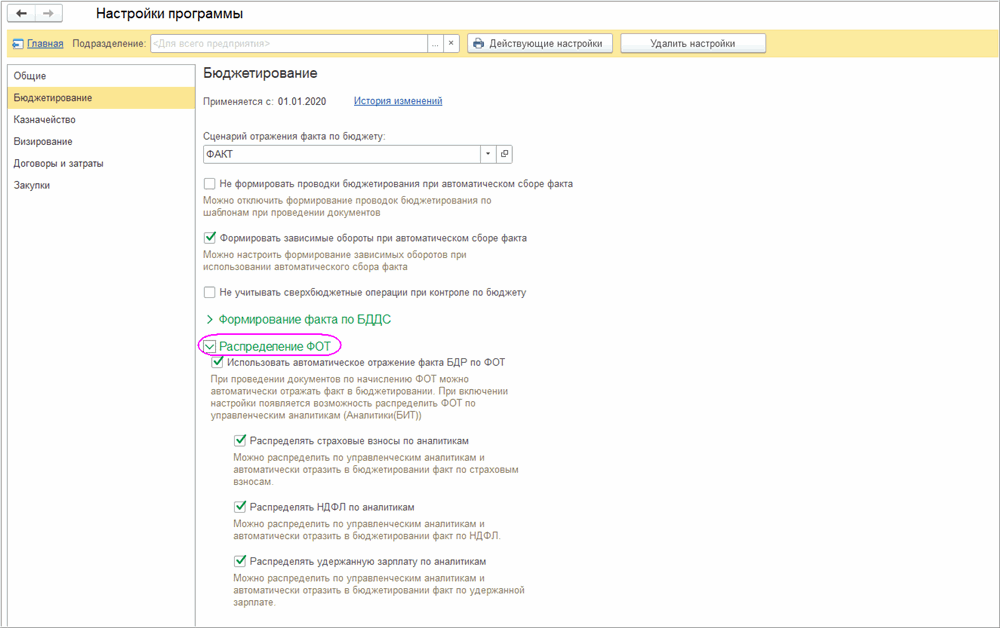This screenshot has width=1000, height=628.
Task: Open Подразделение selection with the ellipsis button
Action: tap(434, 44)
